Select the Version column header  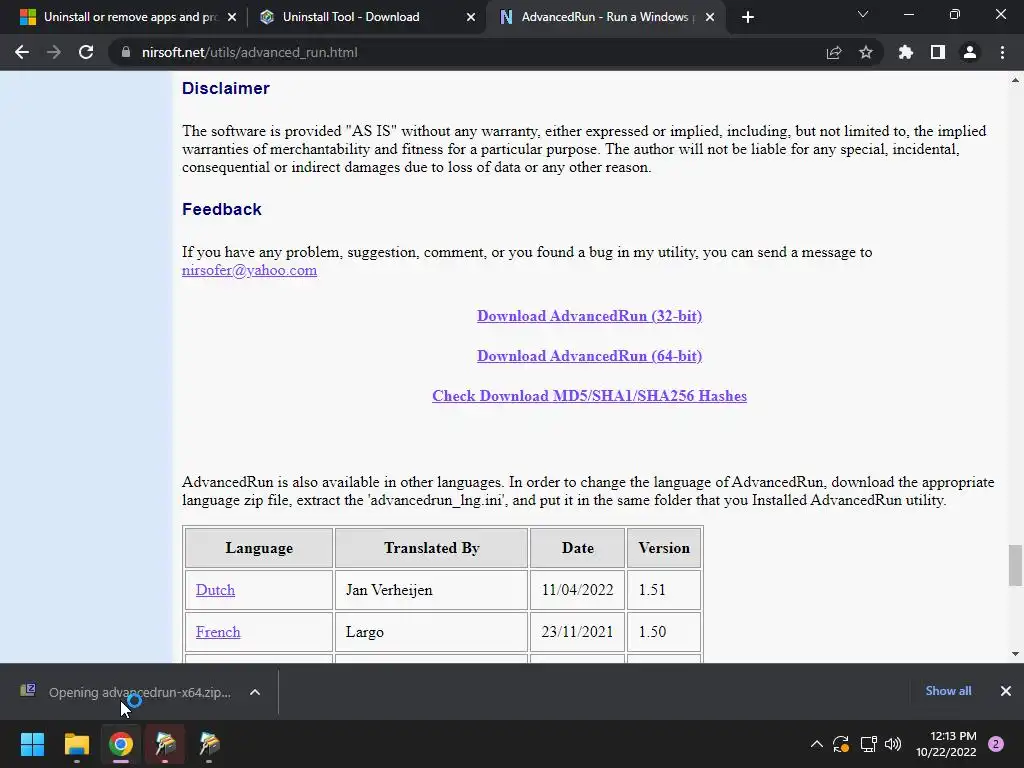click(x=664, y=548)
